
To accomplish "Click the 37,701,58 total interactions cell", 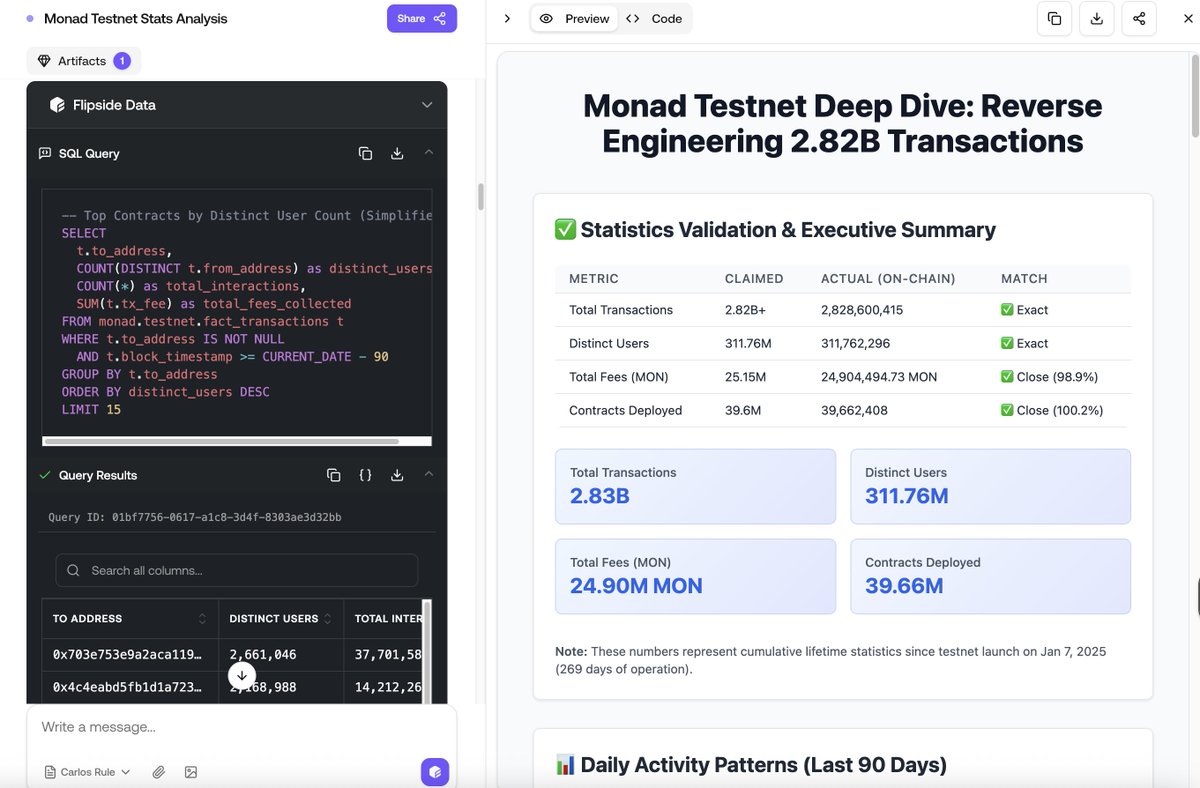I will (388, 654).
